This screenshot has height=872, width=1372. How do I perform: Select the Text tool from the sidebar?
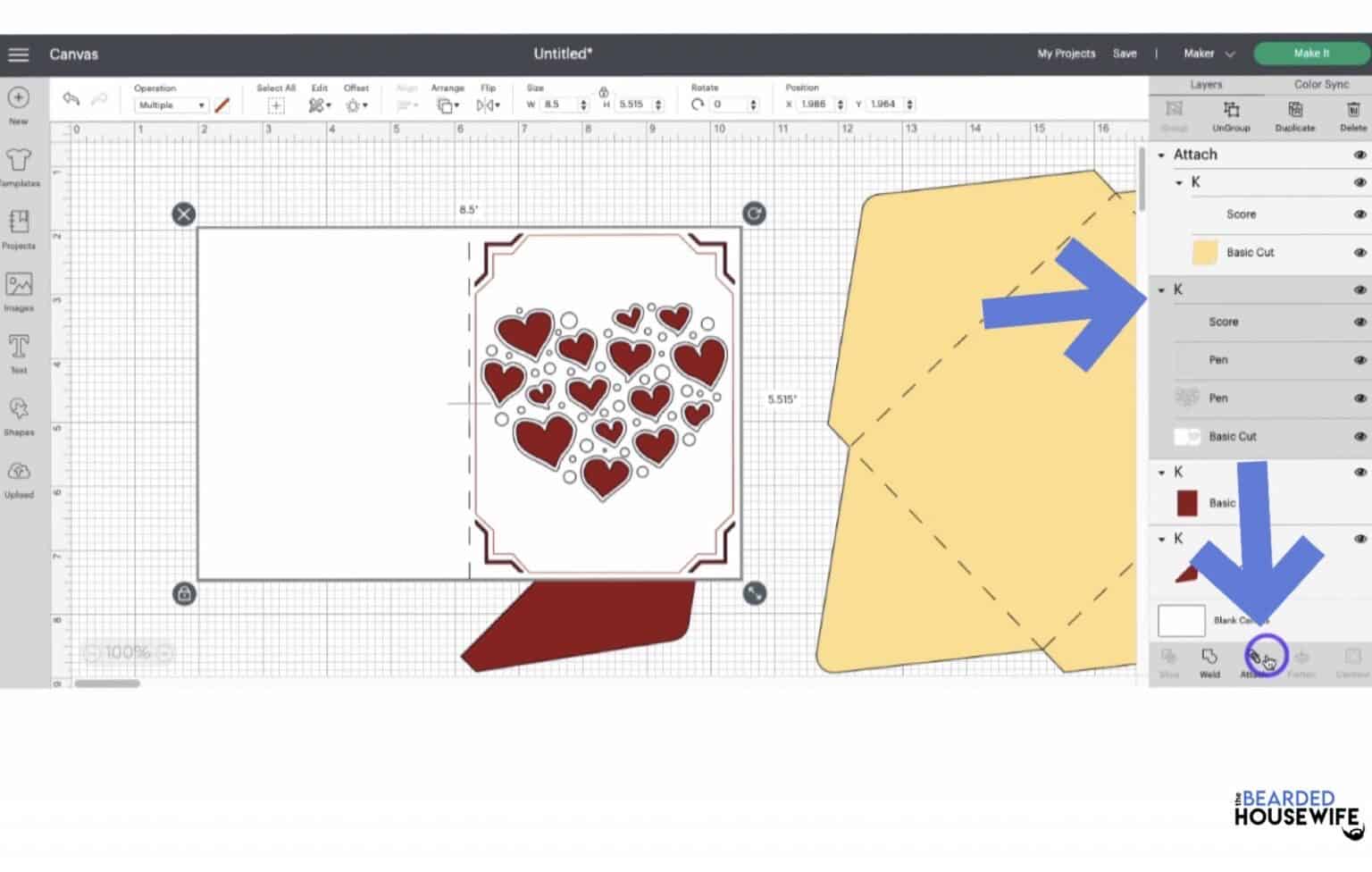click(18, 348)
